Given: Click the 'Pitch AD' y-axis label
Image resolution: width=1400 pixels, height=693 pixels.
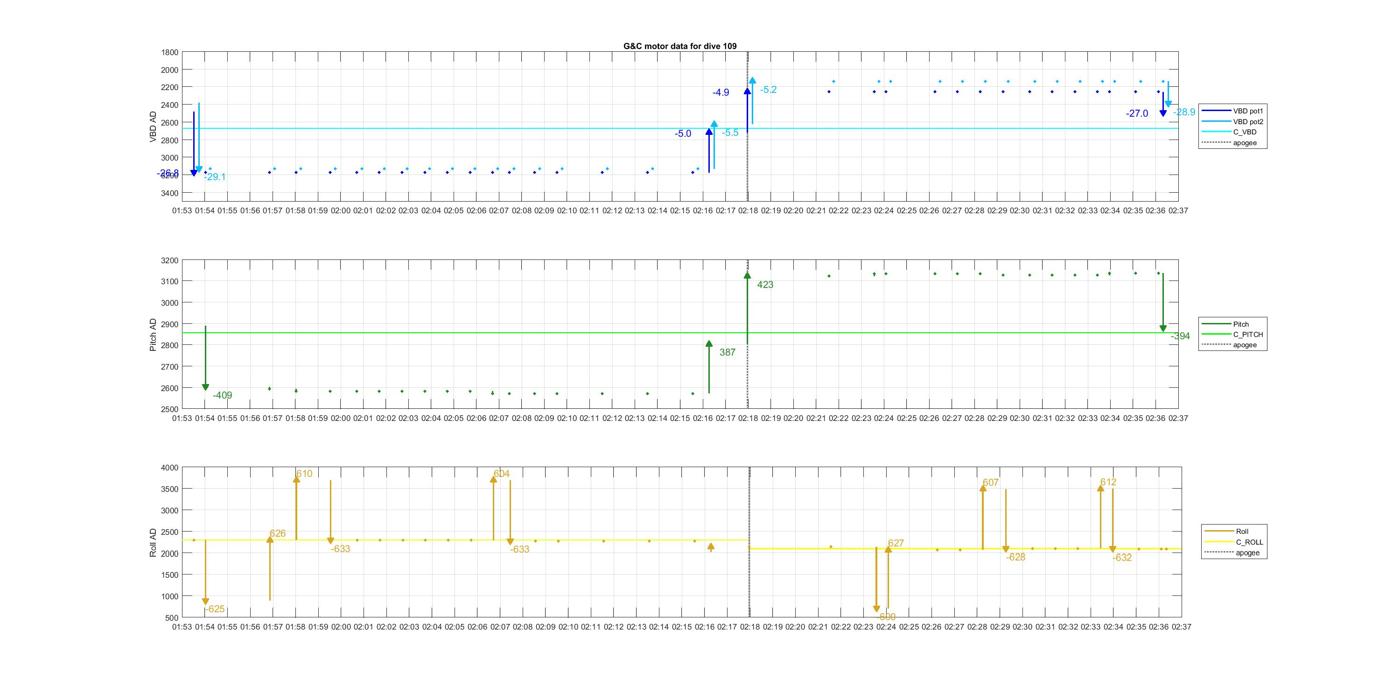Looking at the screenshot, I should click(x=153, y=334).
